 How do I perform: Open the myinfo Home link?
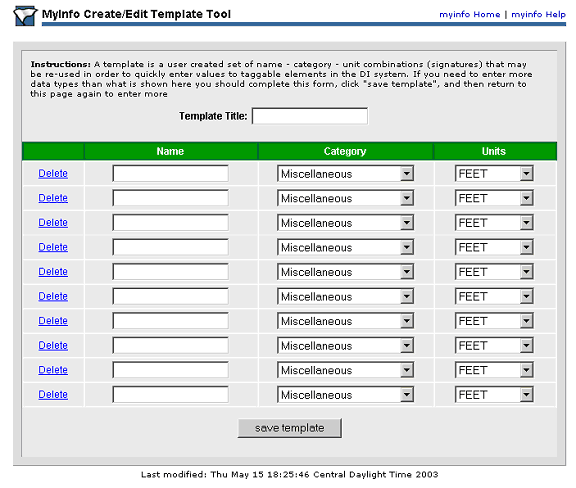tap(469, 14)
